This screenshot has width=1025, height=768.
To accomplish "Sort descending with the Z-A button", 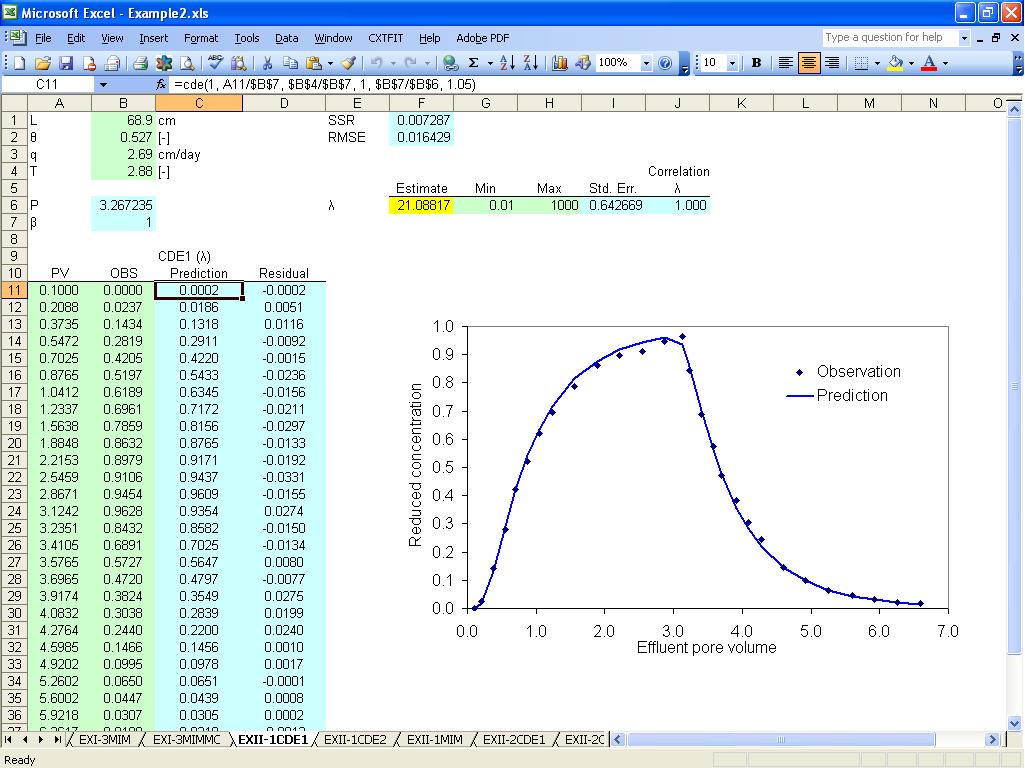I will (531, 63).
